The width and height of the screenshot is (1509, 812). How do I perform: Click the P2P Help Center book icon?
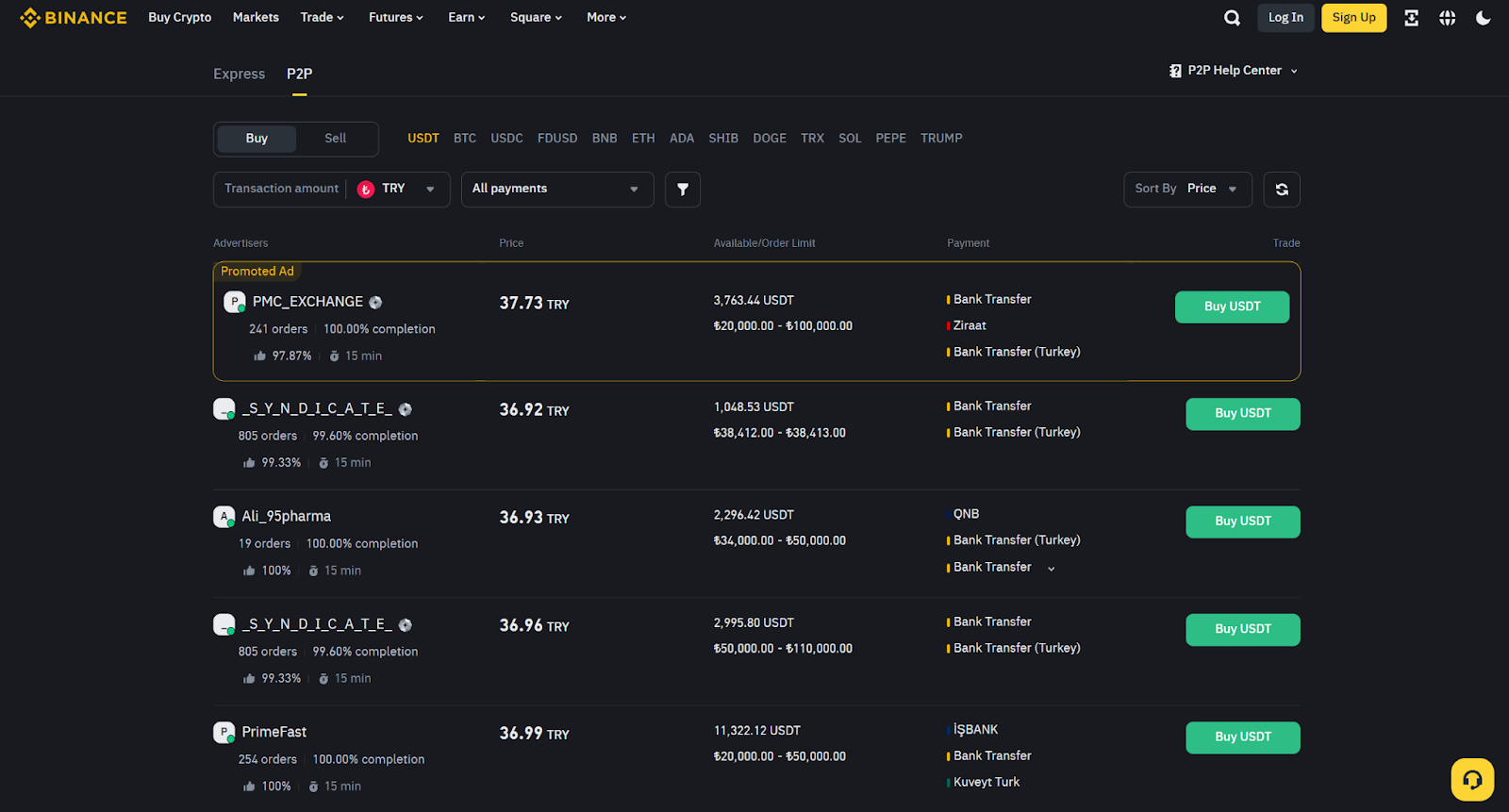point(1175,71)
